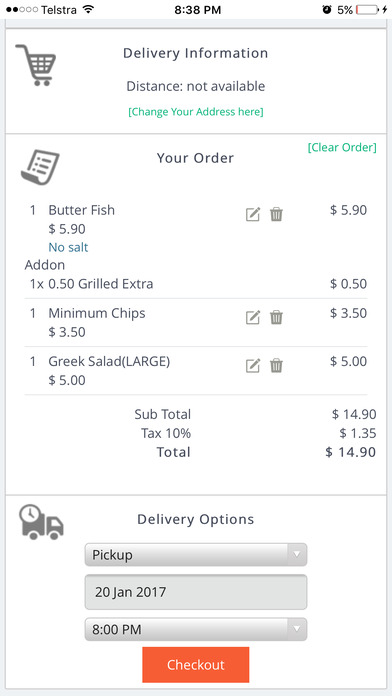Image resolution: width=392 pixels, height=696 pixels.
Task: Tap the shopping cart icon
Action: coord(36,65)
